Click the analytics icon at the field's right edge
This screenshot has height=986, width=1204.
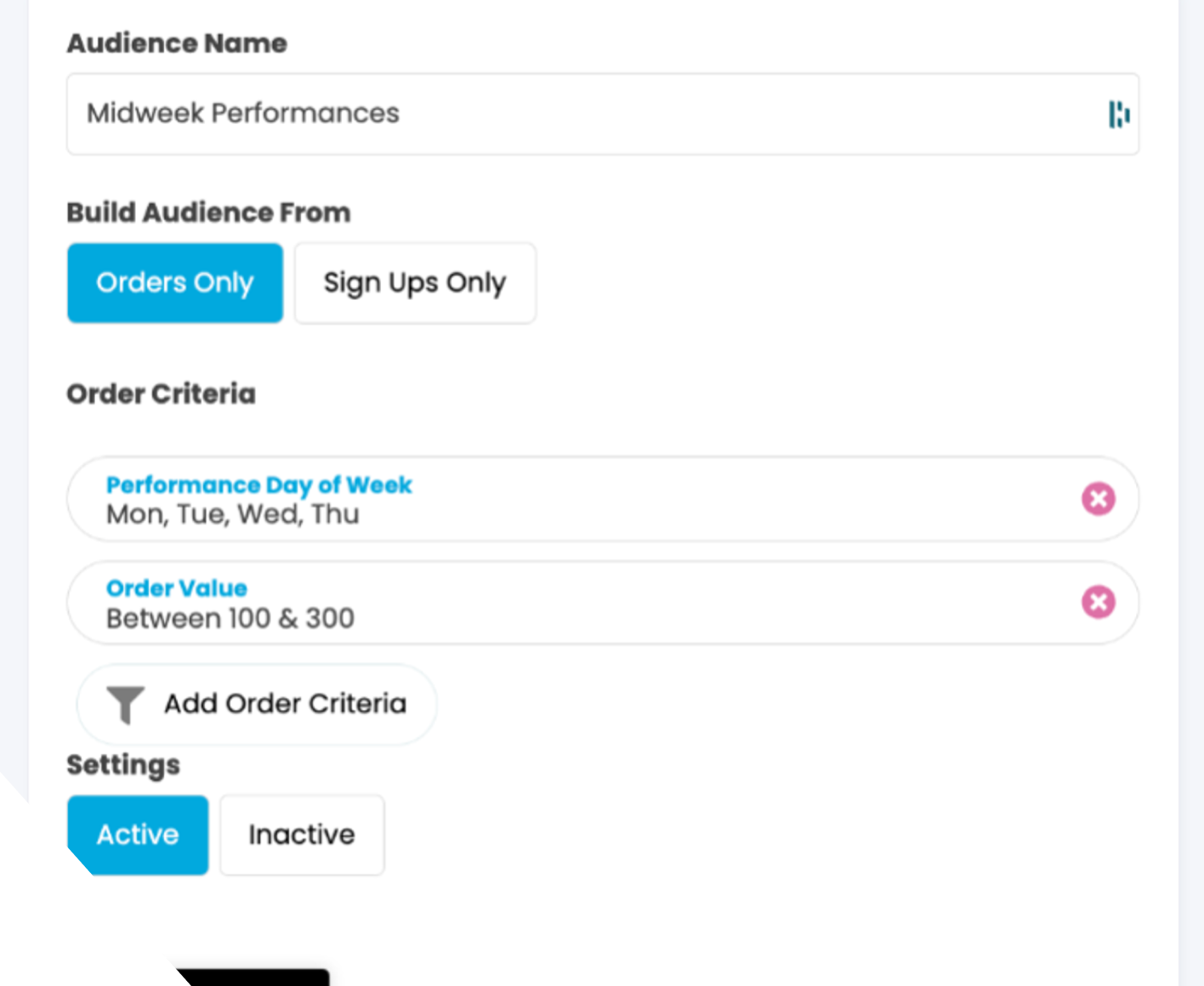click(x=1120, y=114)
